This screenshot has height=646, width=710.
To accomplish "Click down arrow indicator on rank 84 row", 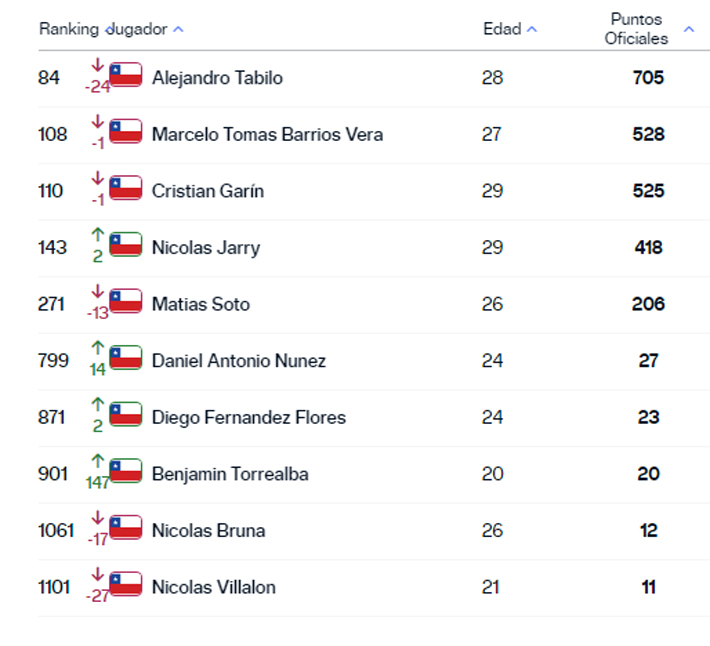I will 97,65.
